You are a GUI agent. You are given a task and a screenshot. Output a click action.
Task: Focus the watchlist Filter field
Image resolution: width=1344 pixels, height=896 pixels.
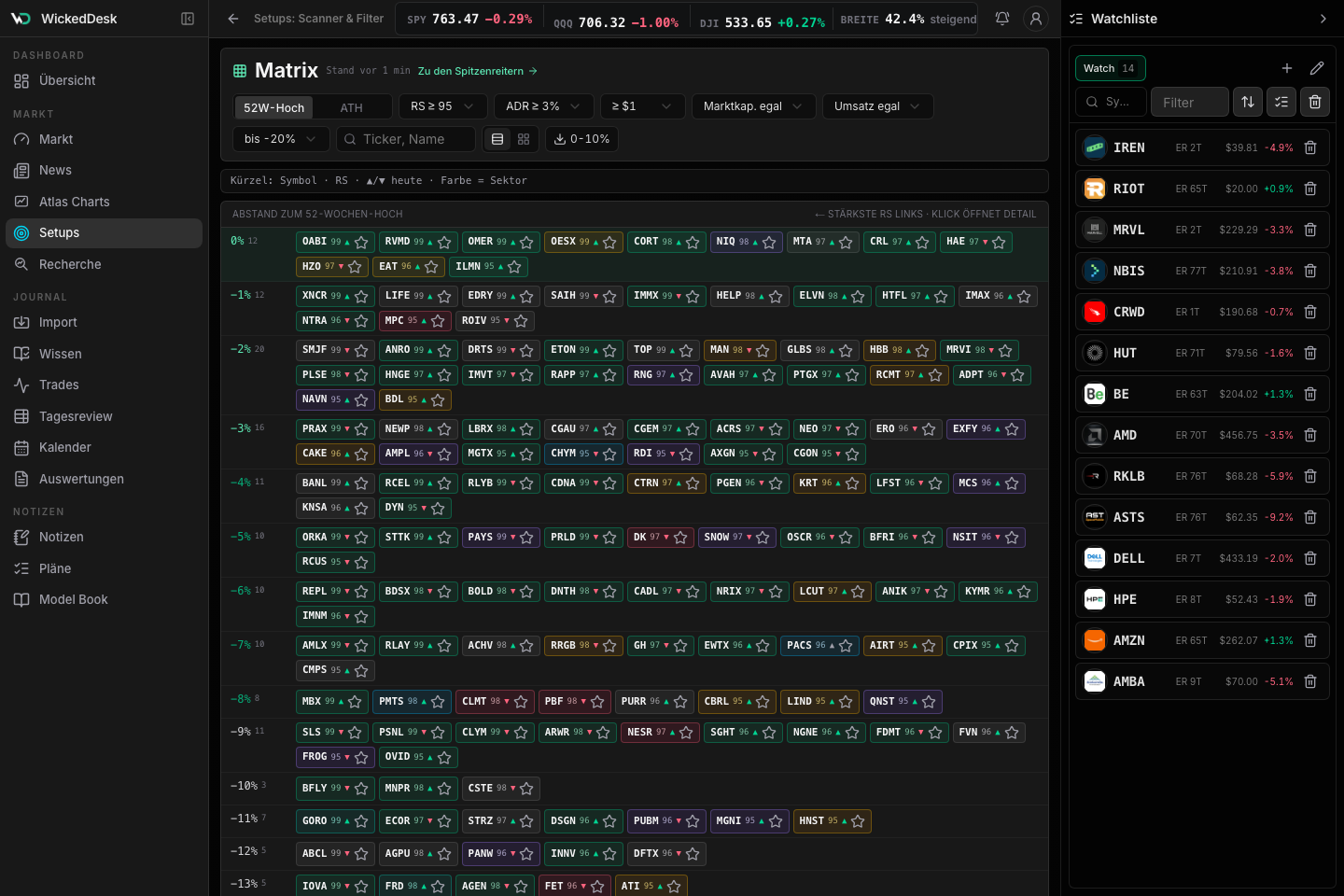point(1189,102)
